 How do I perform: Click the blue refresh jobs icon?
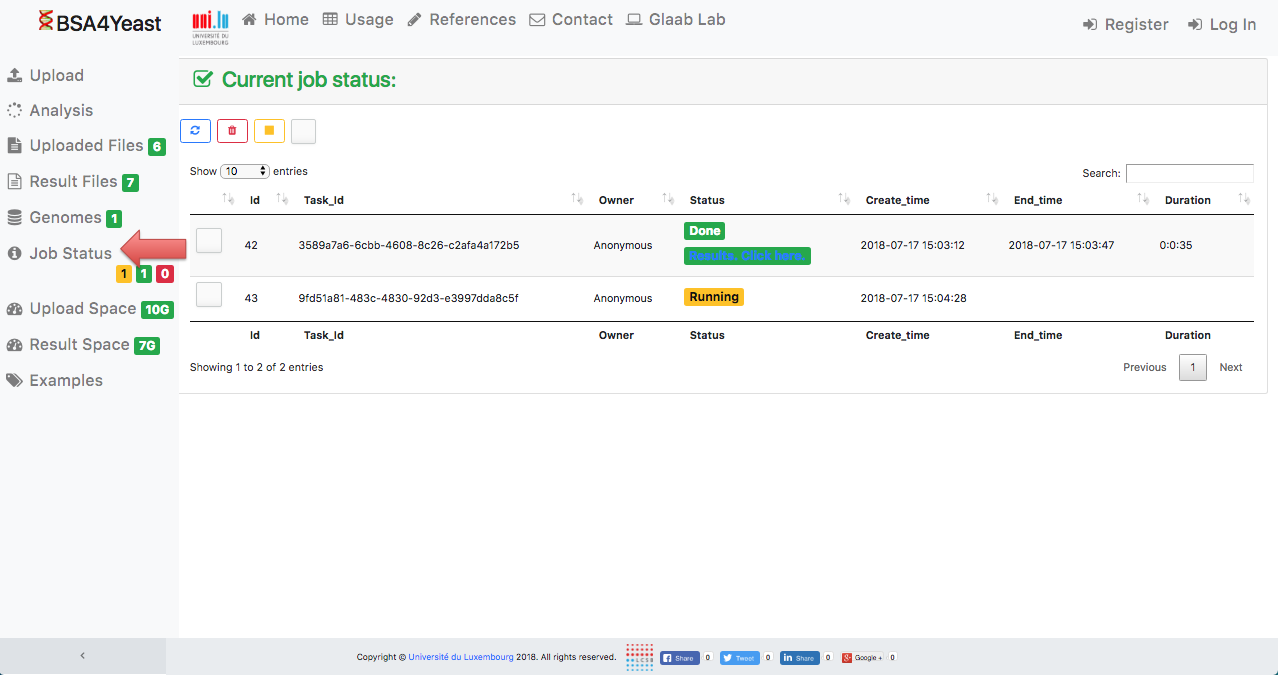click(x=195, y=131)
